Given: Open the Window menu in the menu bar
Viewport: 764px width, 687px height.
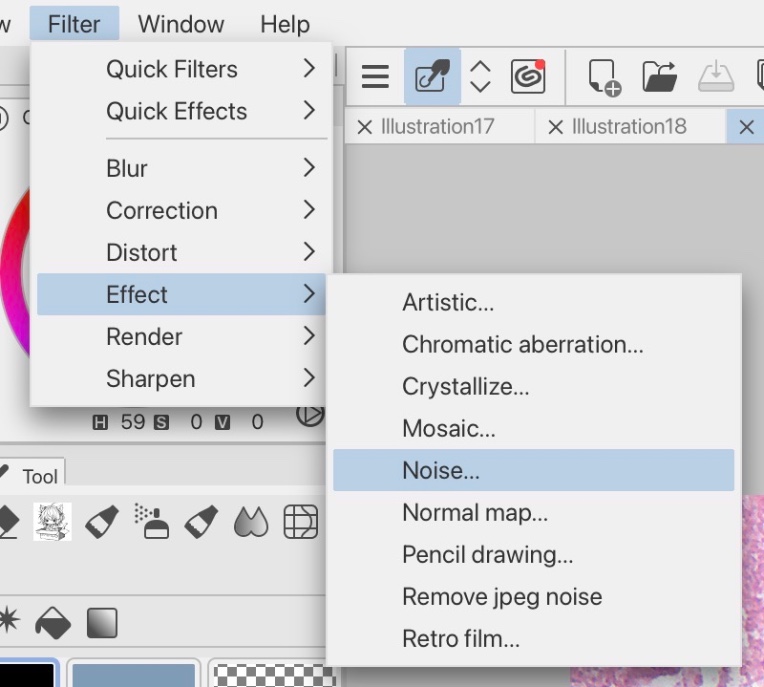Looking at the screenshot, I should 181,24.
